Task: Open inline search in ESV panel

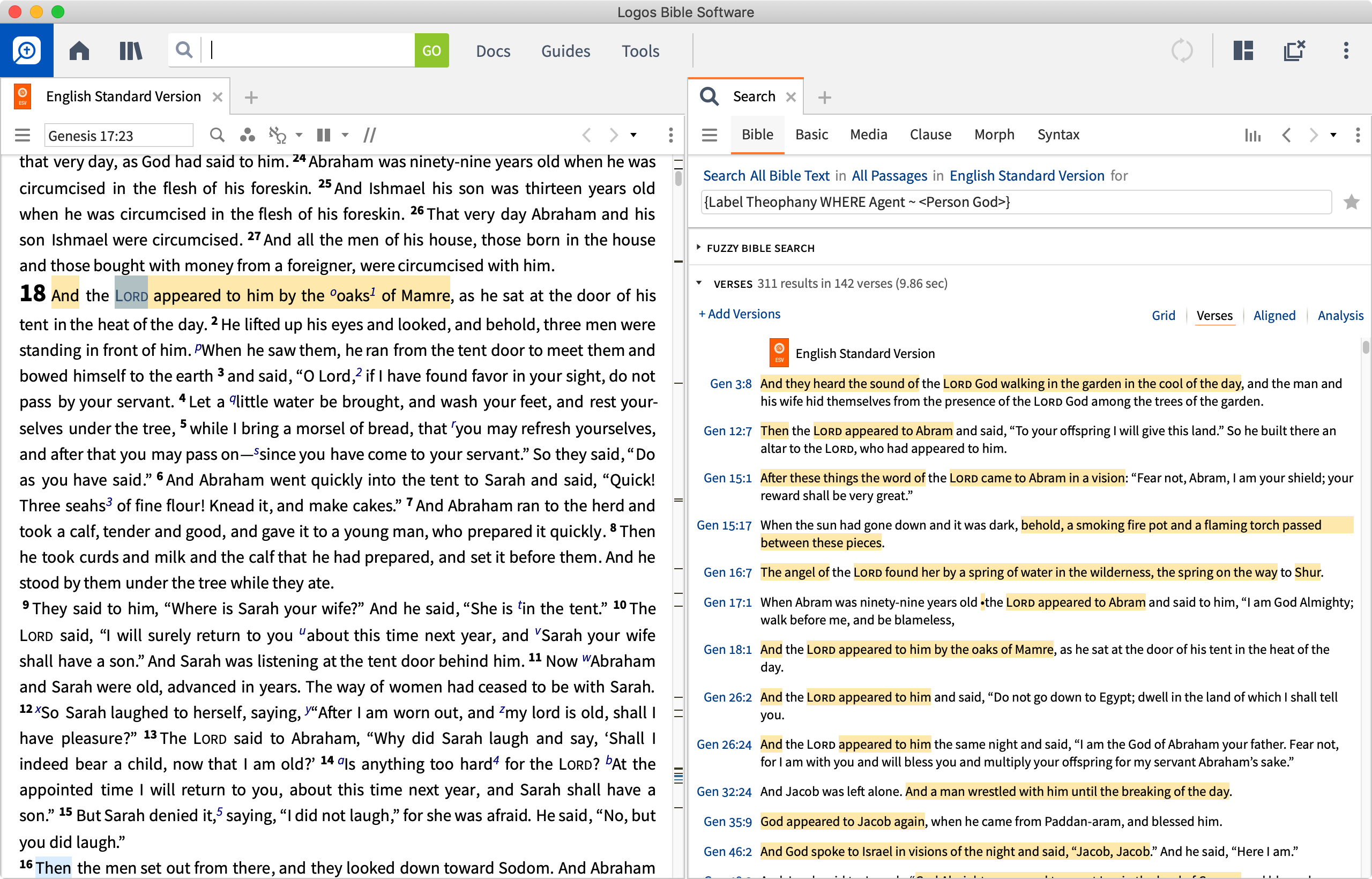Action: (x=217, y=135)
